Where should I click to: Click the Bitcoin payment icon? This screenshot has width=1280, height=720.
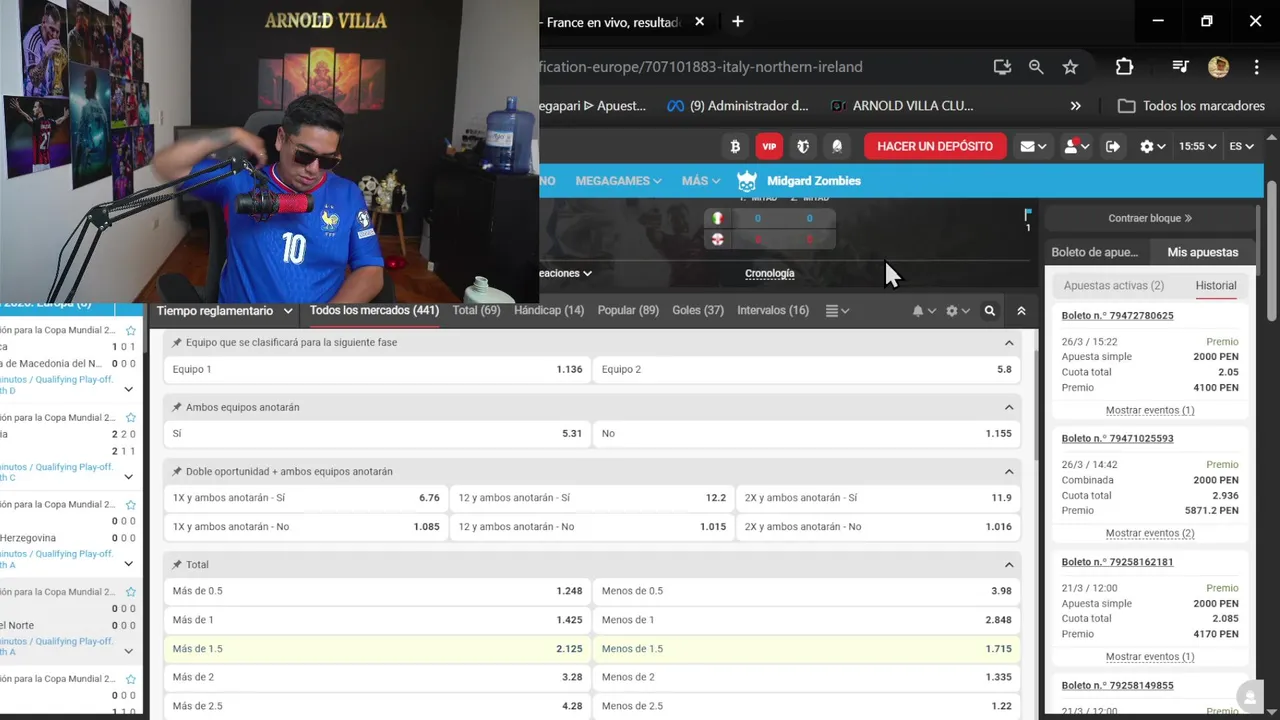click(736, 146)
